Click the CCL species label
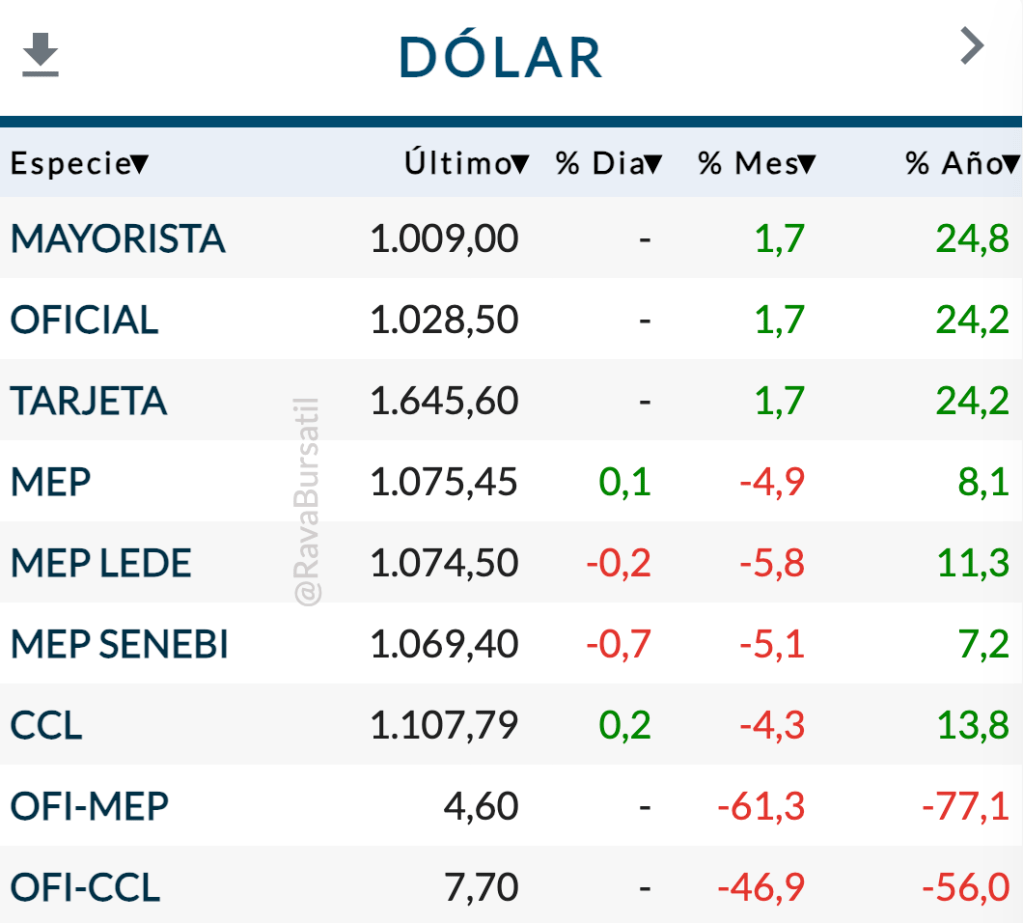The width and height of the screenshot is (1023, 923). tap(46, 726)
